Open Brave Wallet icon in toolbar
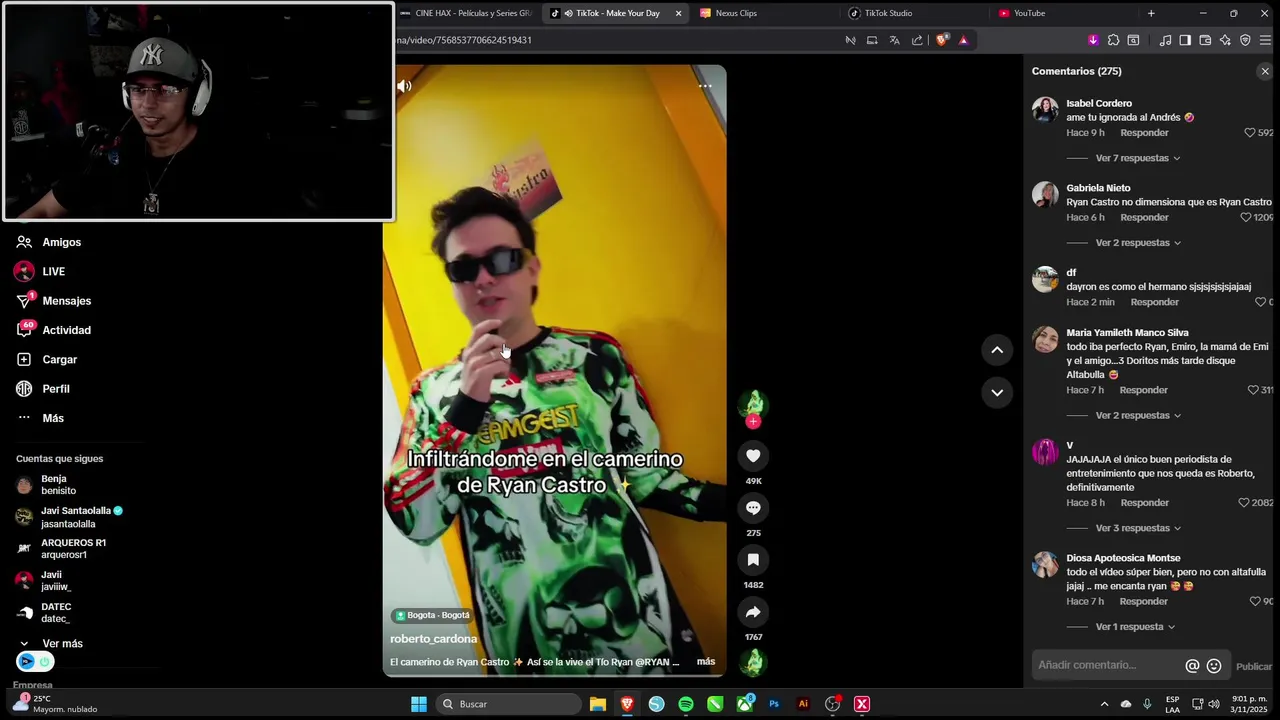This screenshot has width=1280, height=720. 1205,40
